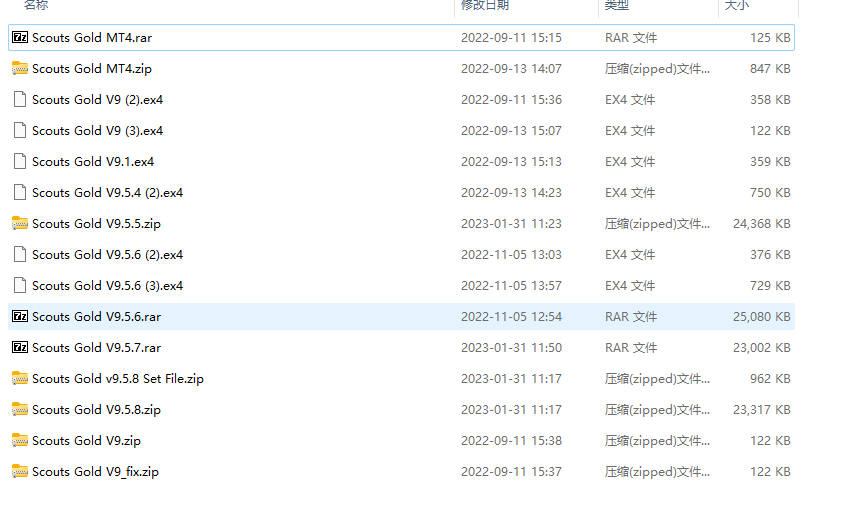
Task: Select file name Scouts Gold V9 (3).ex4
Action: point(97,131)
